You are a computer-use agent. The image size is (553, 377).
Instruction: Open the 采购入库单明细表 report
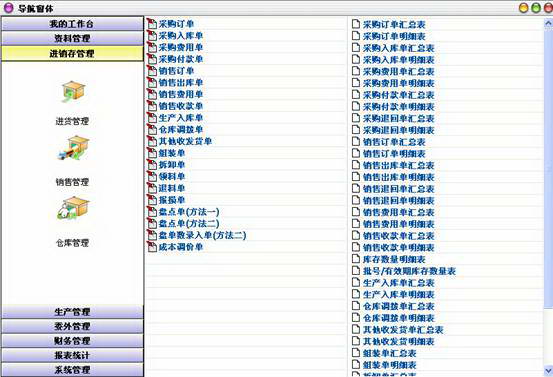coord(399,60)
